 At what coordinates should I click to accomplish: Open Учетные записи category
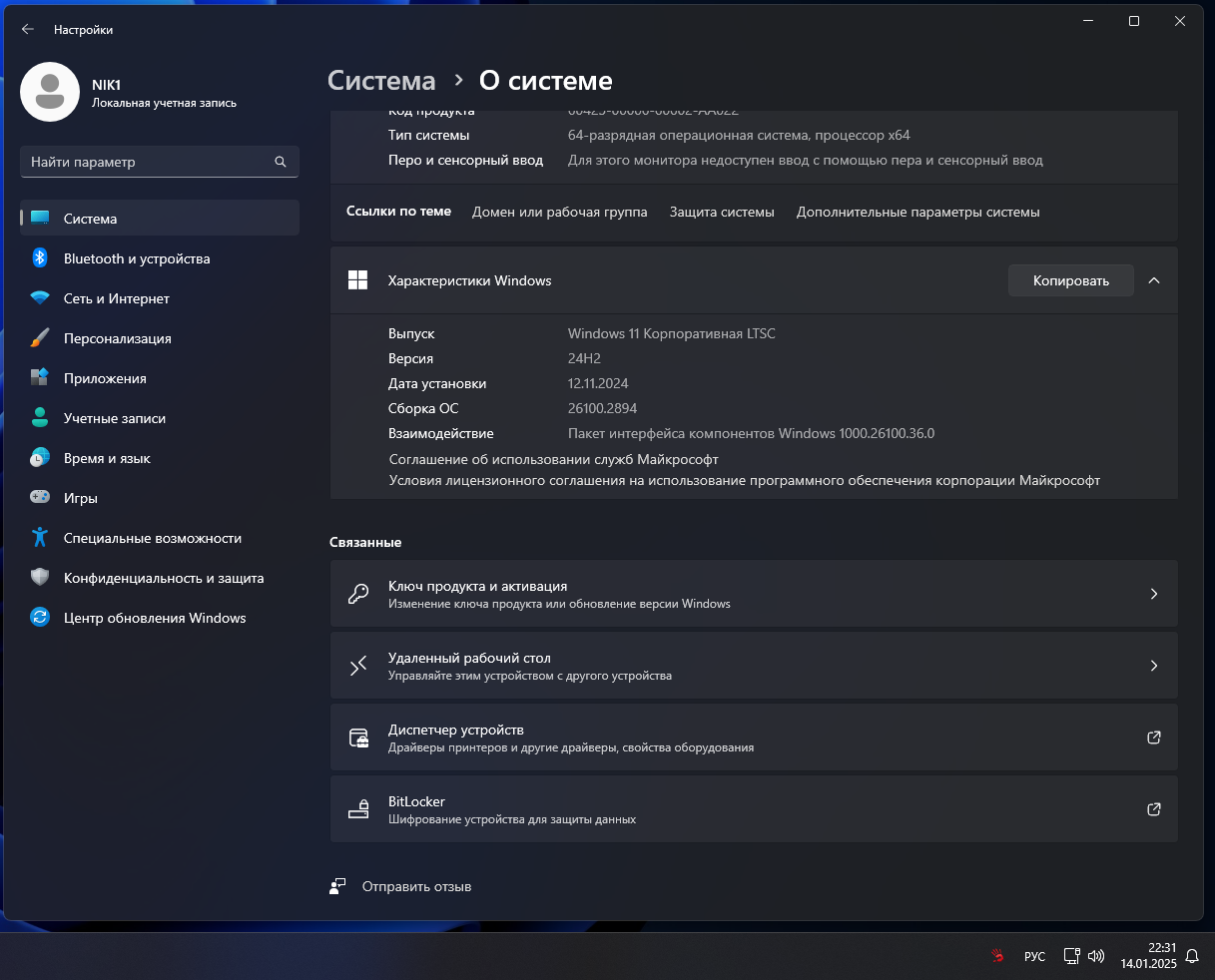[160, 417]
